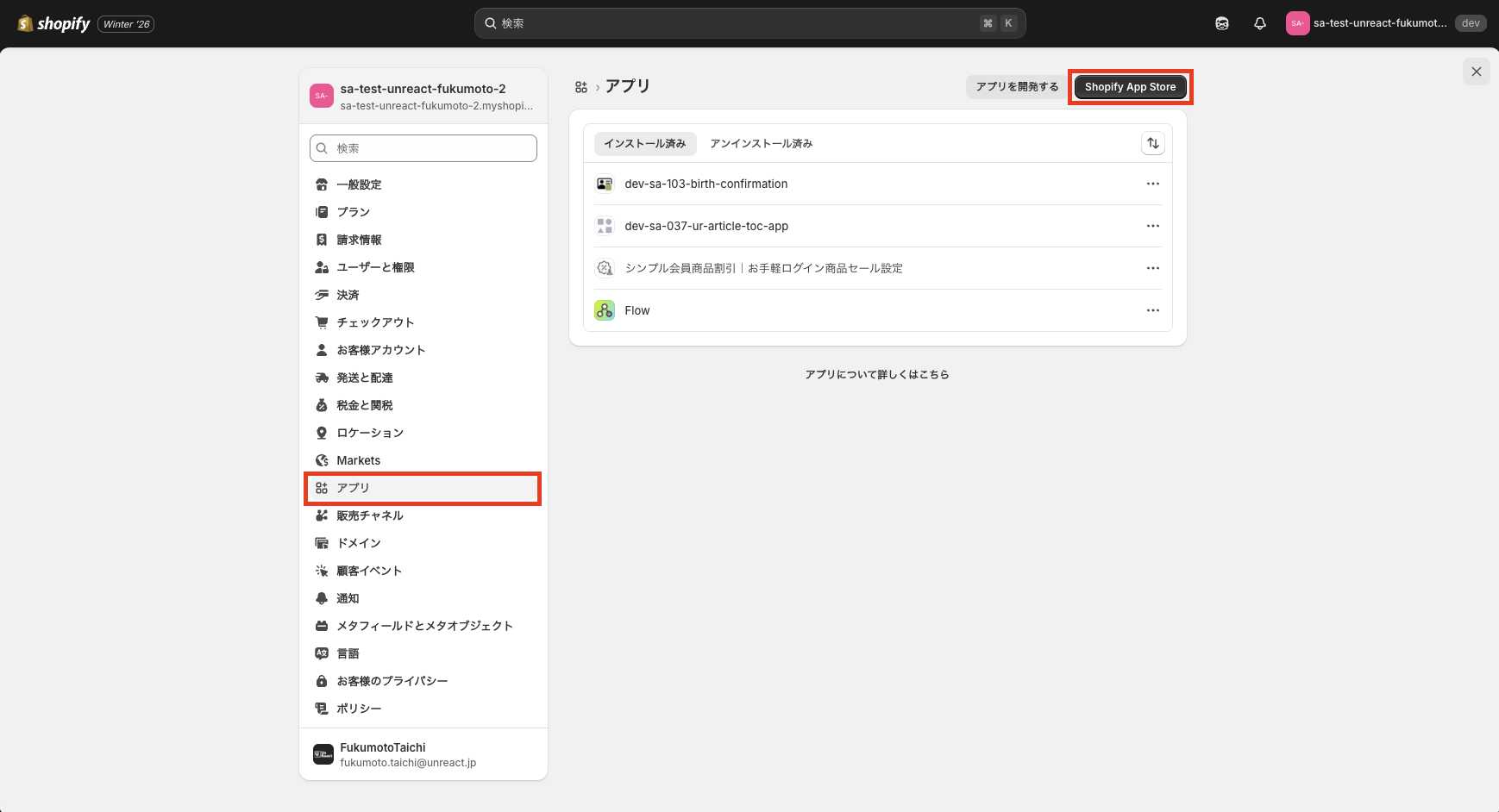
Task: Close the settings panel with X button
Action: coord(1476,72)
